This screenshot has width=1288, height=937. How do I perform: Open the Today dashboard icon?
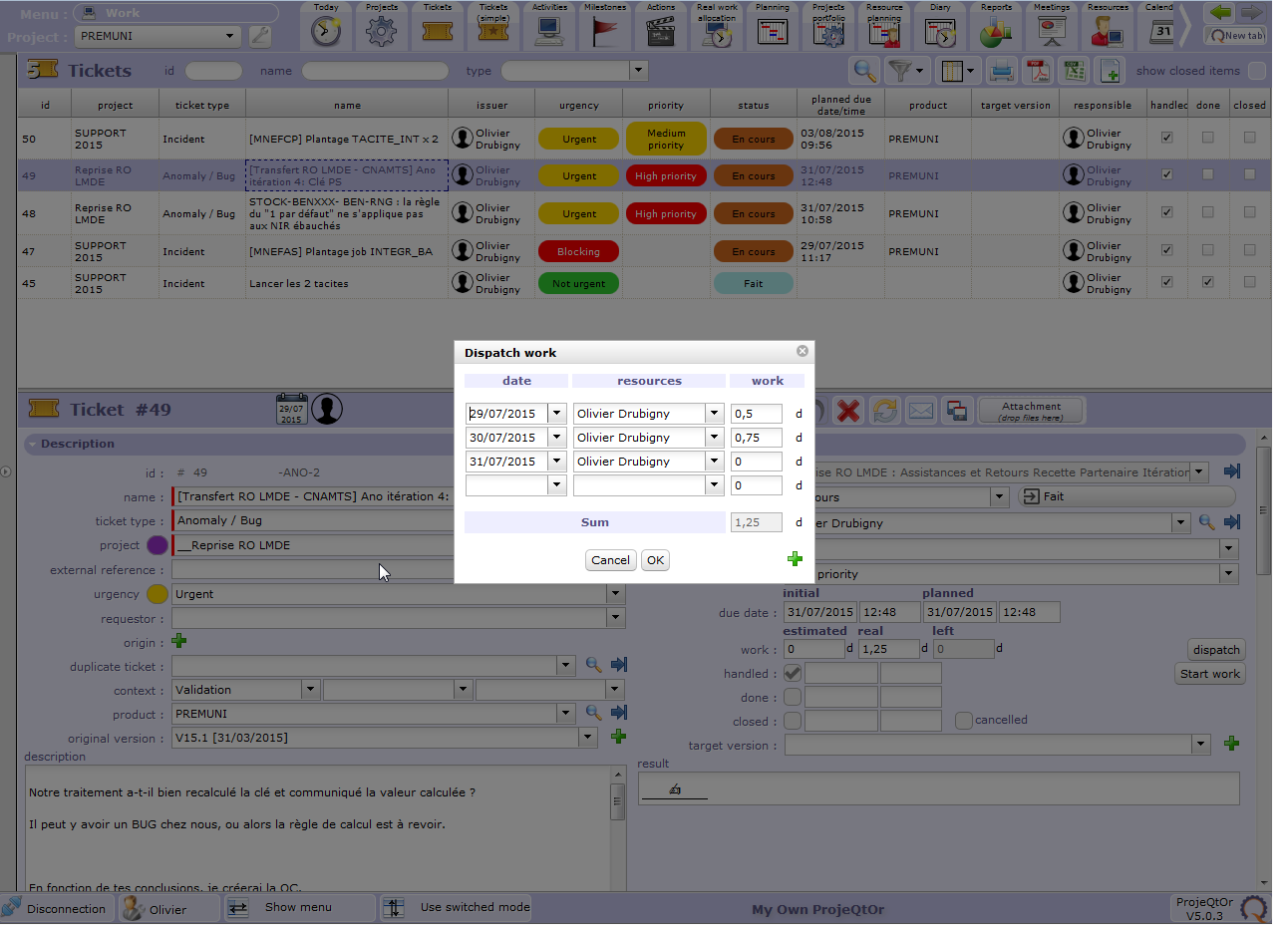326,31
